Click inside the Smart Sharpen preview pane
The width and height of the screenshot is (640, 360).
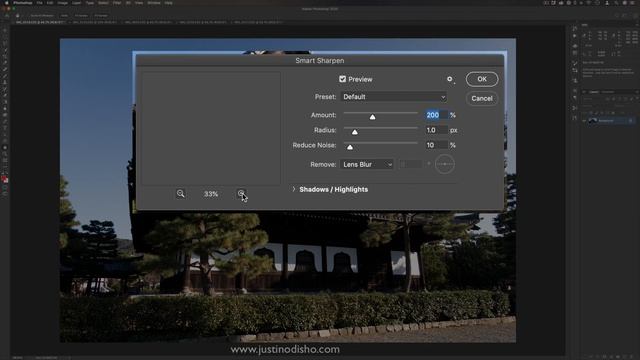[211, 129]
